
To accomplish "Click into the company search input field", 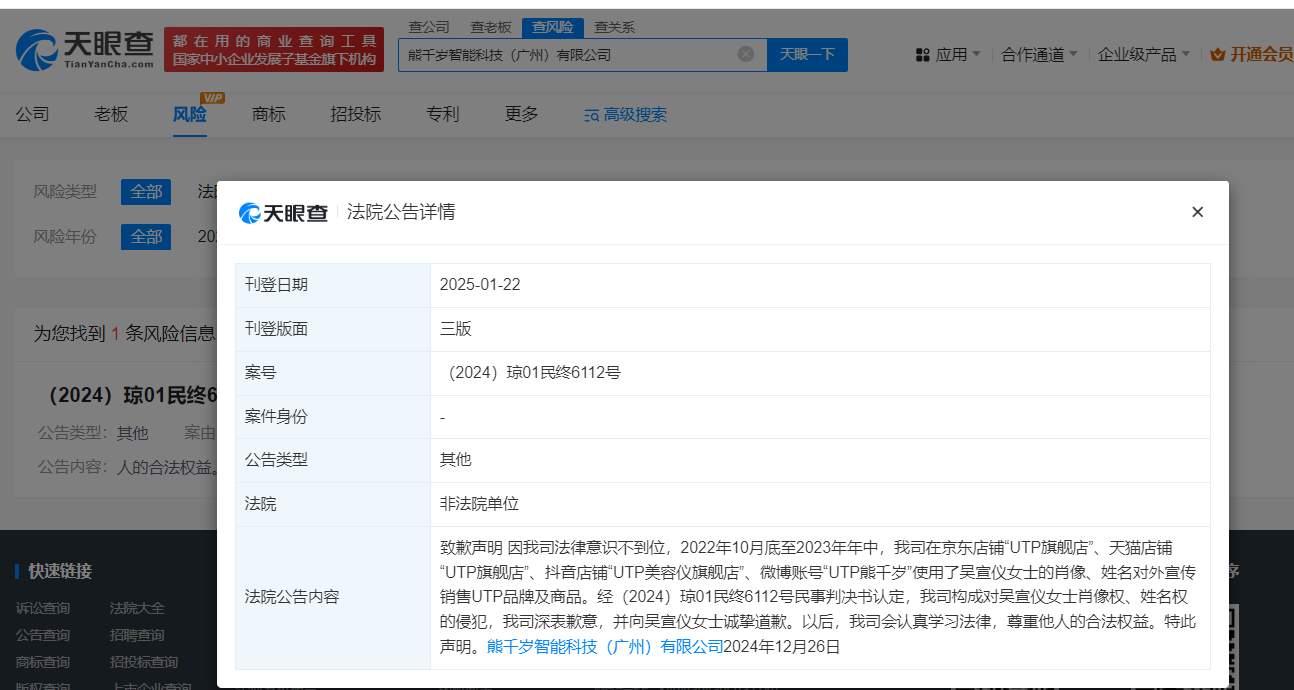I will point(565,54).
